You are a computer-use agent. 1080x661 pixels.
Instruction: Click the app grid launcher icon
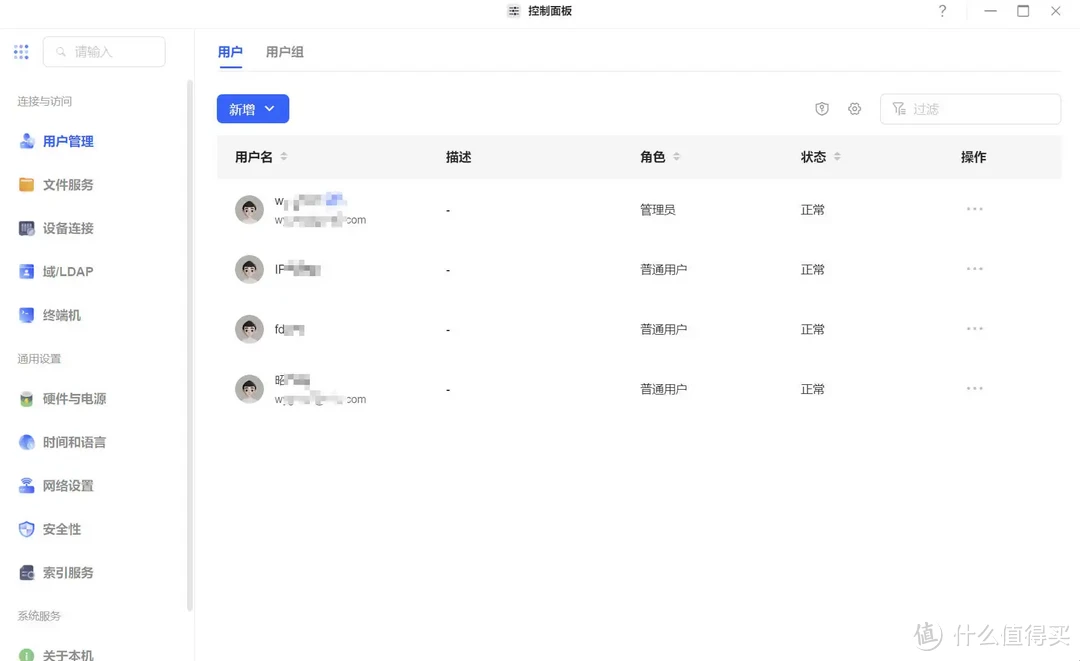pyautogui.click(x=21, y=51)
